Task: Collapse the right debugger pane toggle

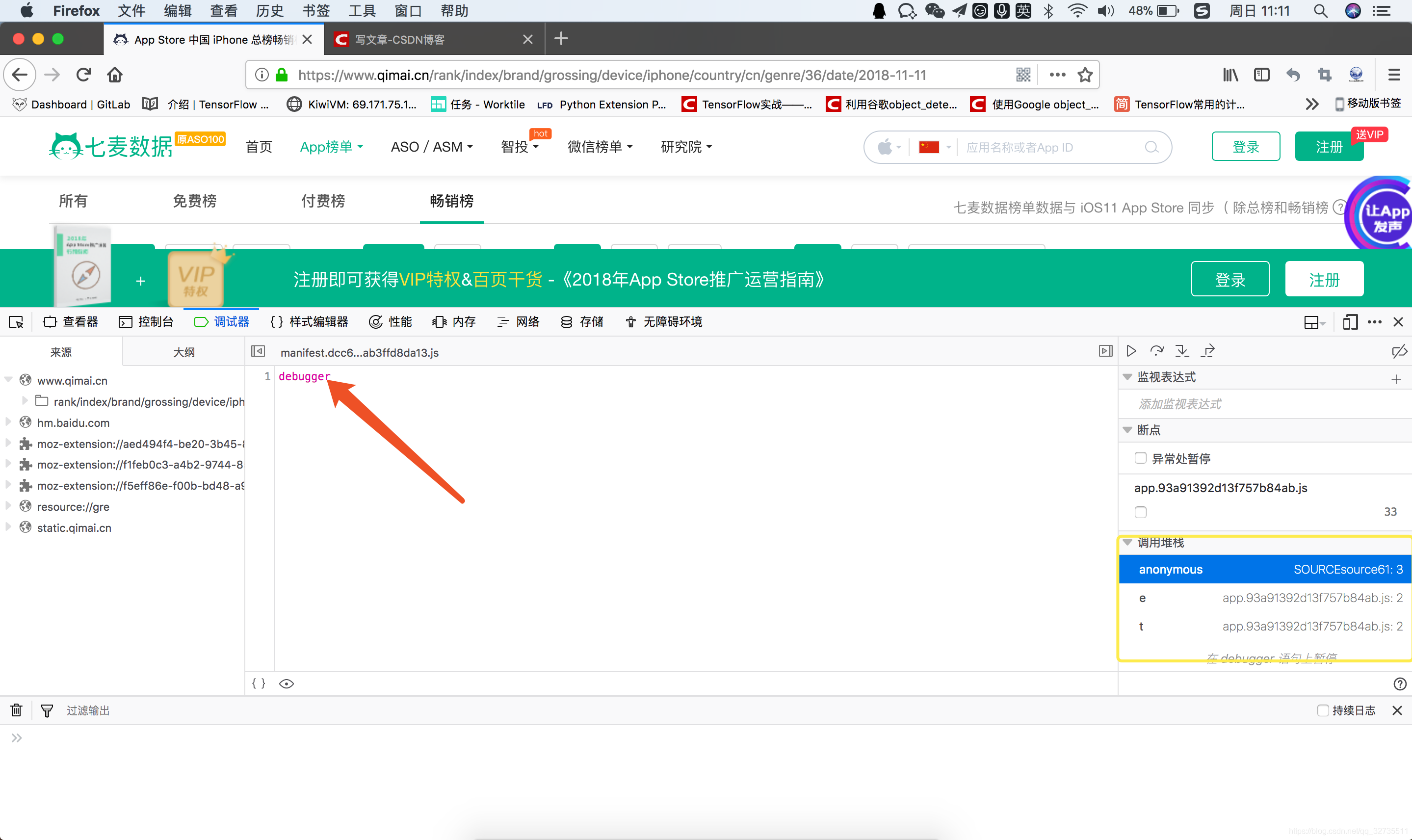Action: click(x=1105, y=351)
